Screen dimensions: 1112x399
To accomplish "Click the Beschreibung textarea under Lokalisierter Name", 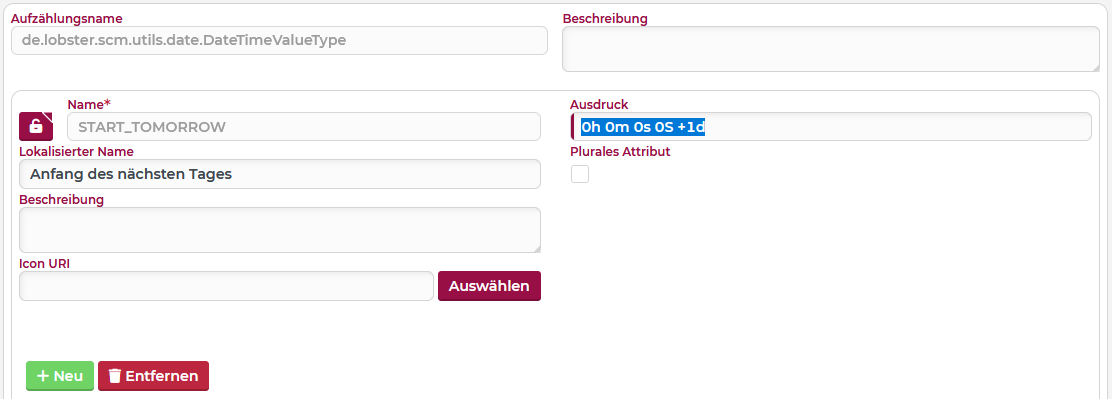I will coord(279,230).
